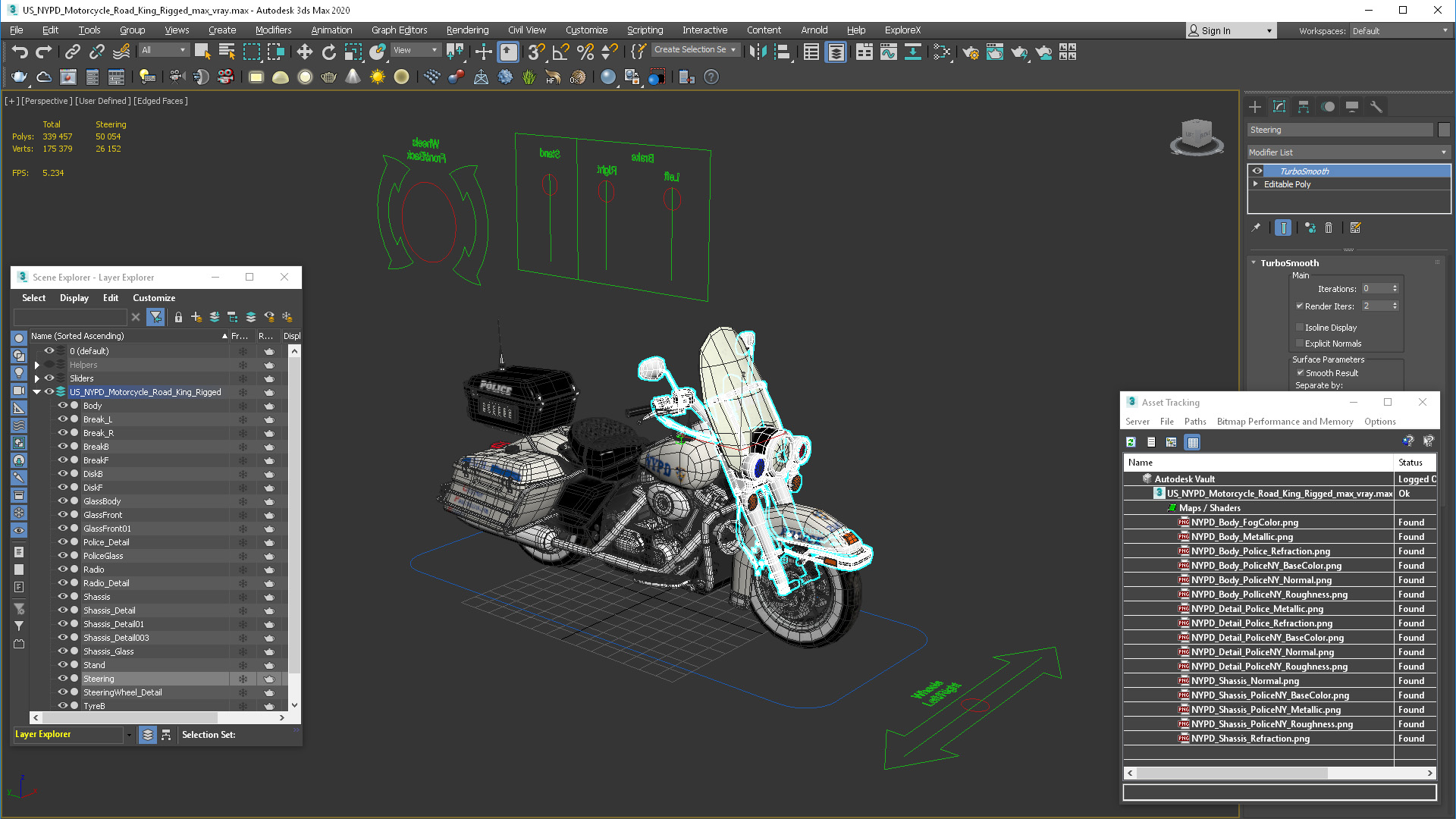Click the Pin Stack icon
Screen dimensions: 1456x819
1256,227
